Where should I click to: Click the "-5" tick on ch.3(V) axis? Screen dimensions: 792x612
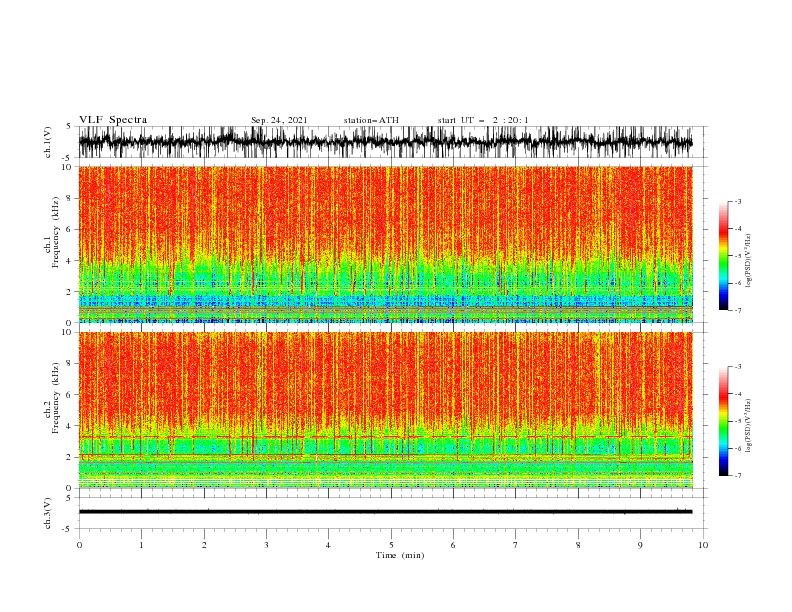pos(68,529)
